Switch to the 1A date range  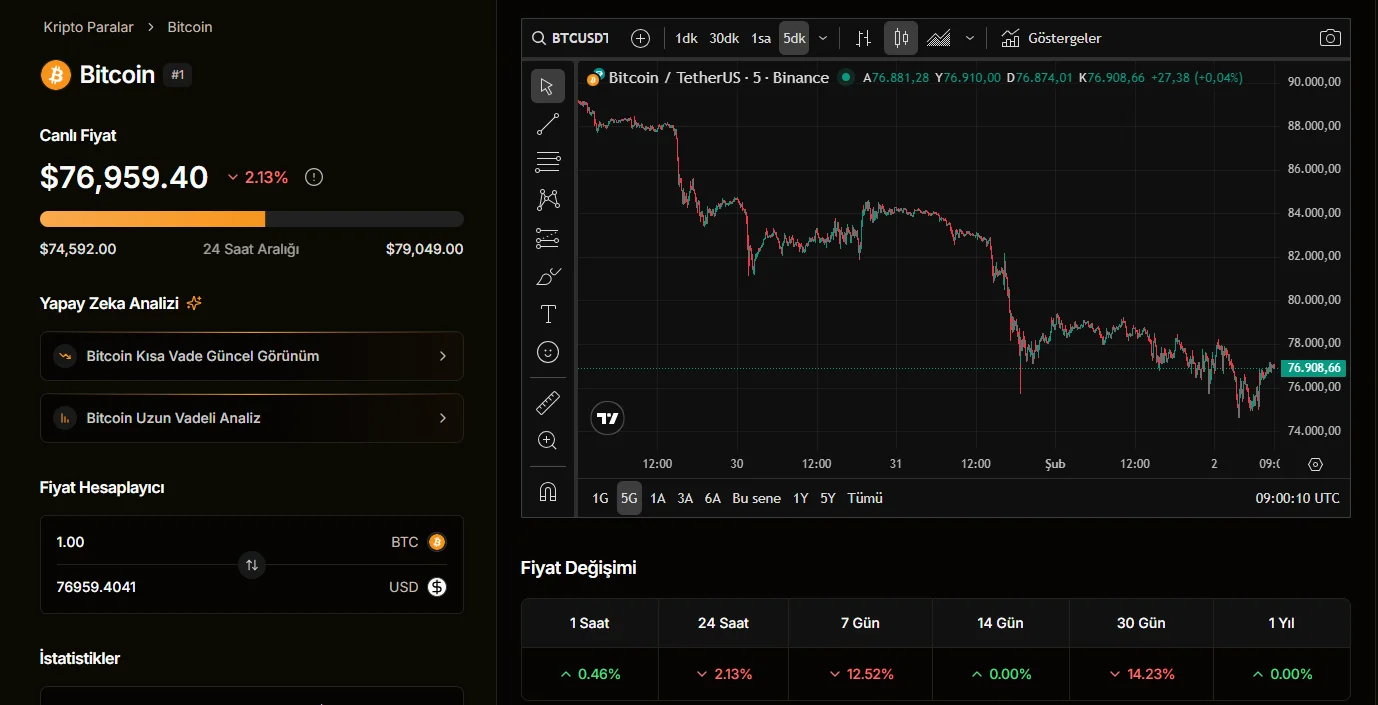tap(657, 498)
